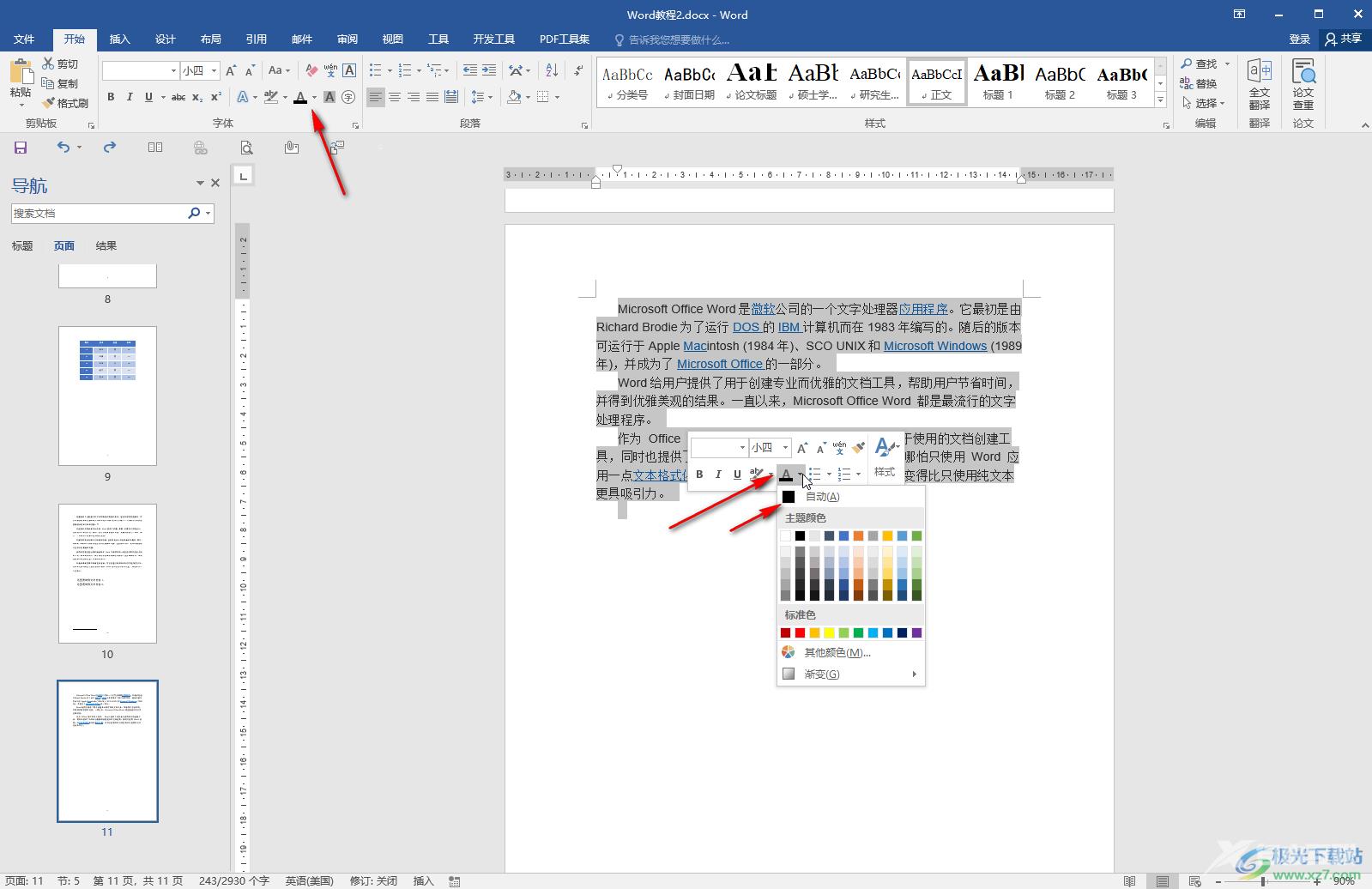The image size is (1372, 889).
Task: Click the ribbon Phonetic Guide (wén) icon
Action: click(x=330, y=70)
